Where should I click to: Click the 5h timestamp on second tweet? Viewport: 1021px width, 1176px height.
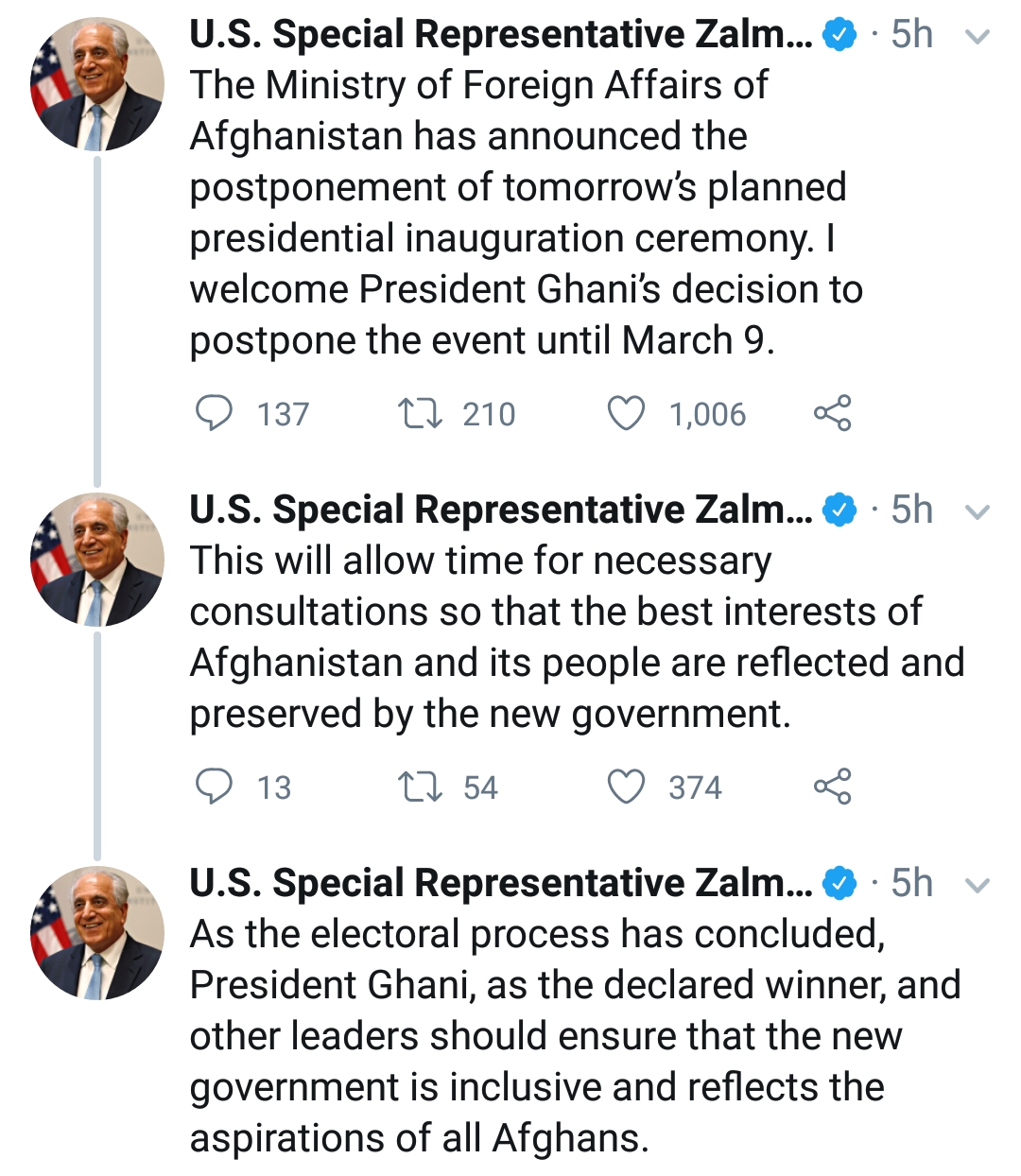point(911,510)
